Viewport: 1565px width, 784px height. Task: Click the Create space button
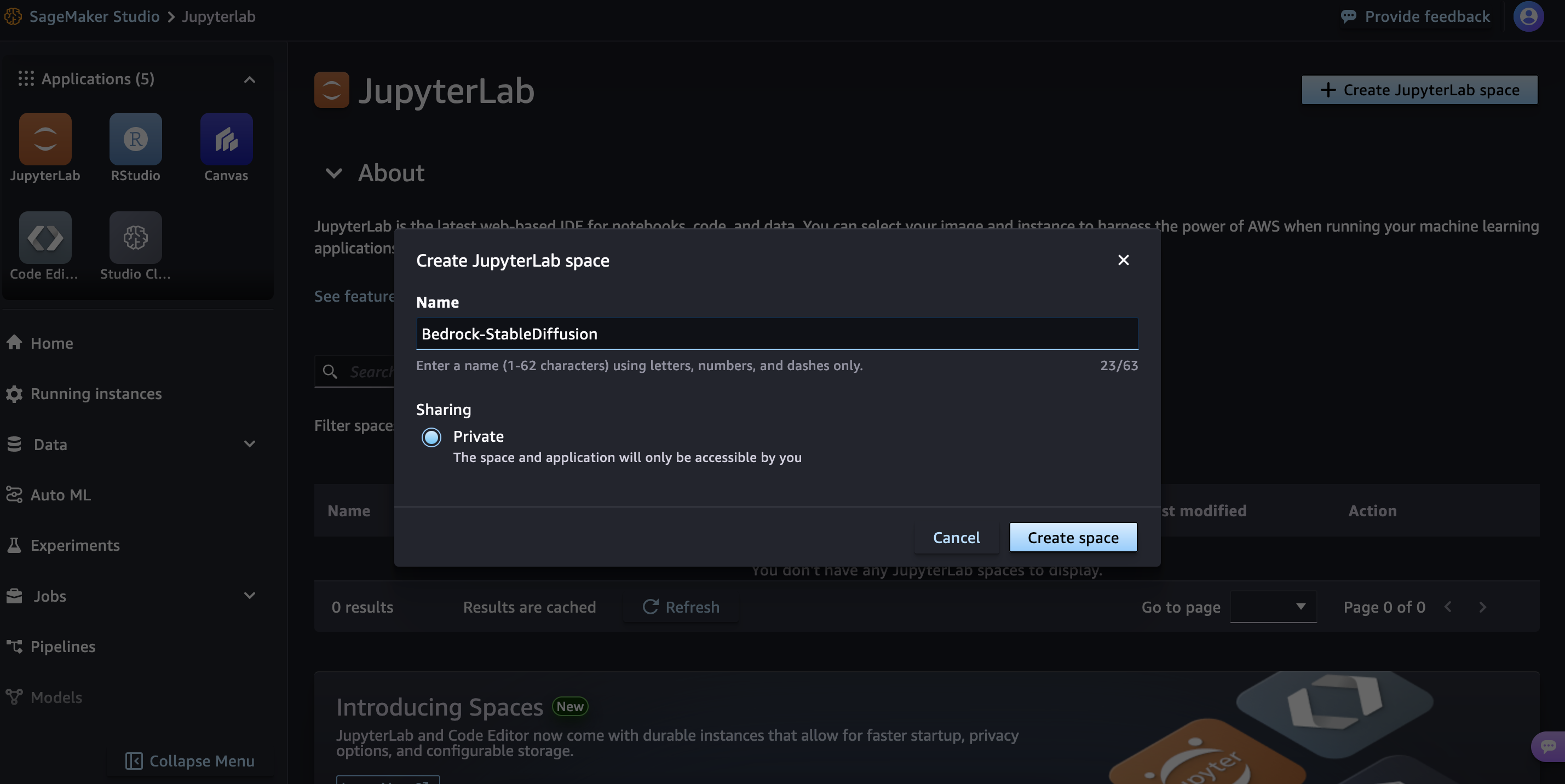(x=1073, y=537)
